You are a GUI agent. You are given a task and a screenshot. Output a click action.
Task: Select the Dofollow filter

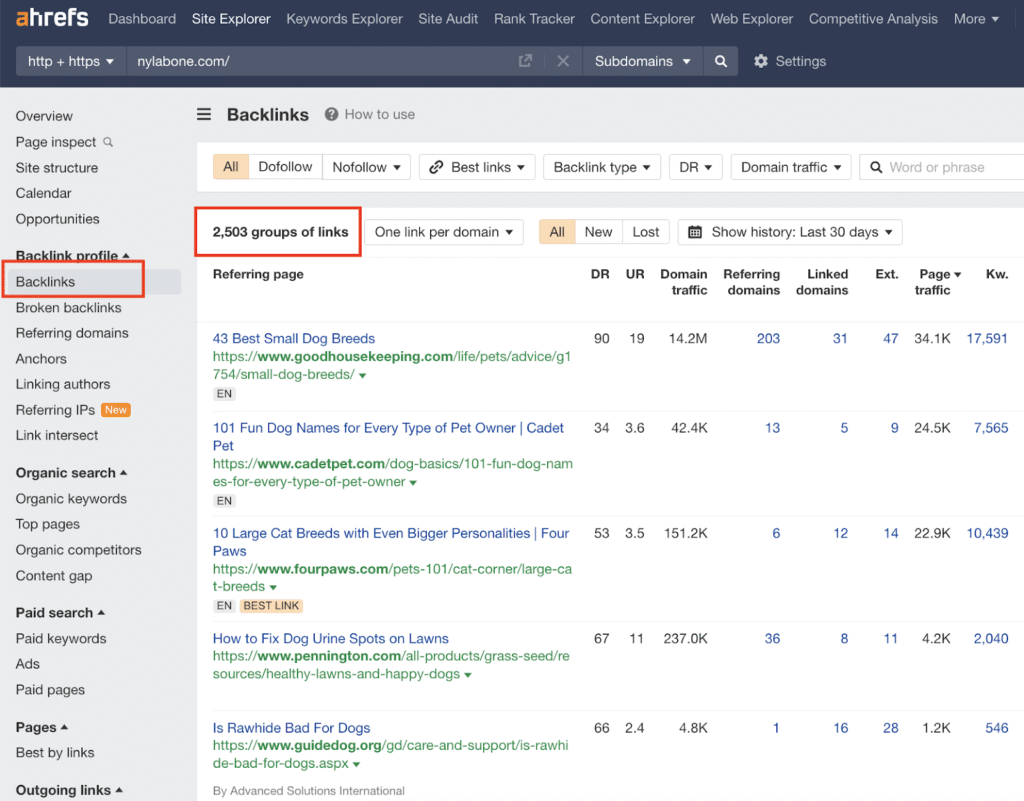(x=285, y=167)
